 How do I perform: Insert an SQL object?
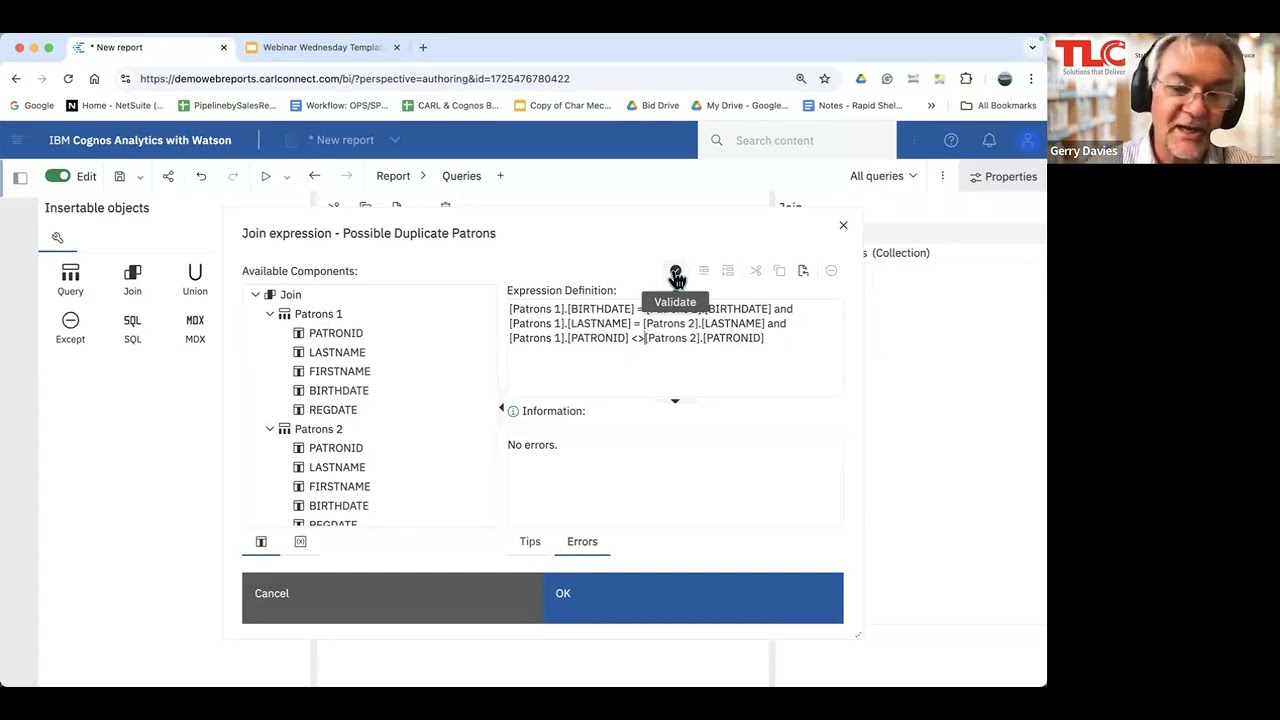pos(133,328)
